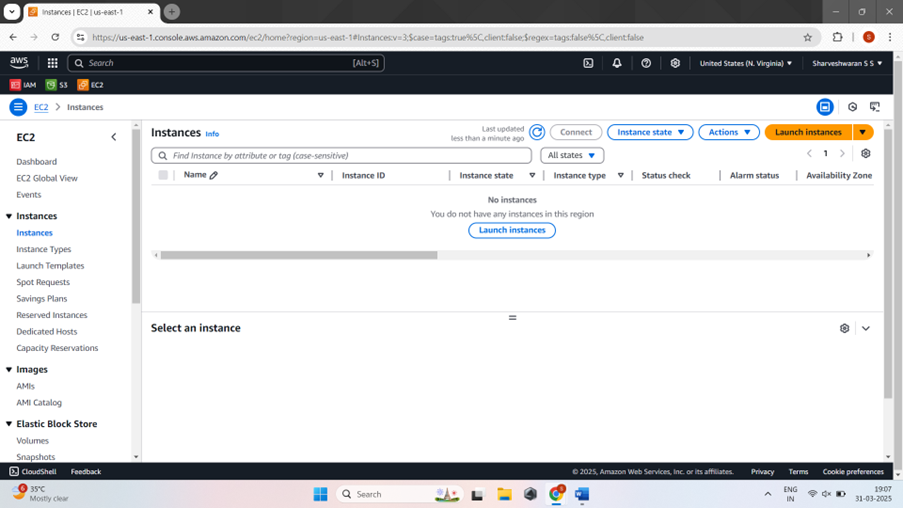Open the All states filter dropdown

click(572, 156)
